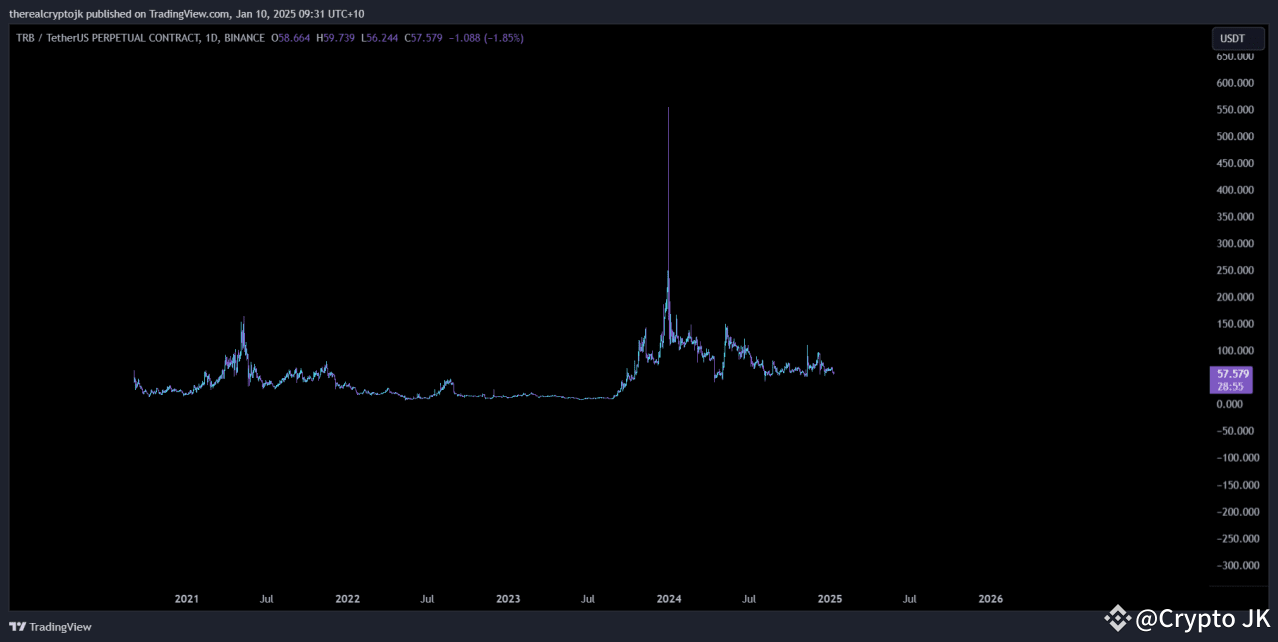Toggle the USDT currency unit button
Viewport: 1278px width, 642px height.
click(1238, 37)
